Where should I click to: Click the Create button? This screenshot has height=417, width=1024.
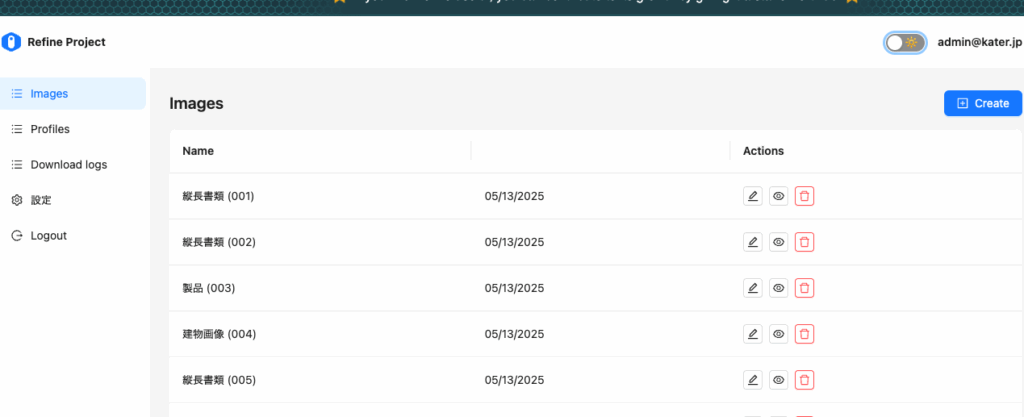[x=983, y=103]
